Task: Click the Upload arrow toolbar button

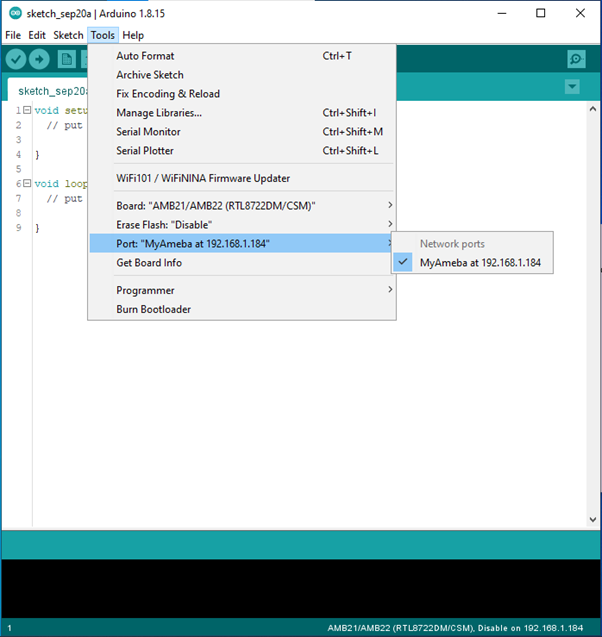Action: pyautogui.click(x=39, y=59)
